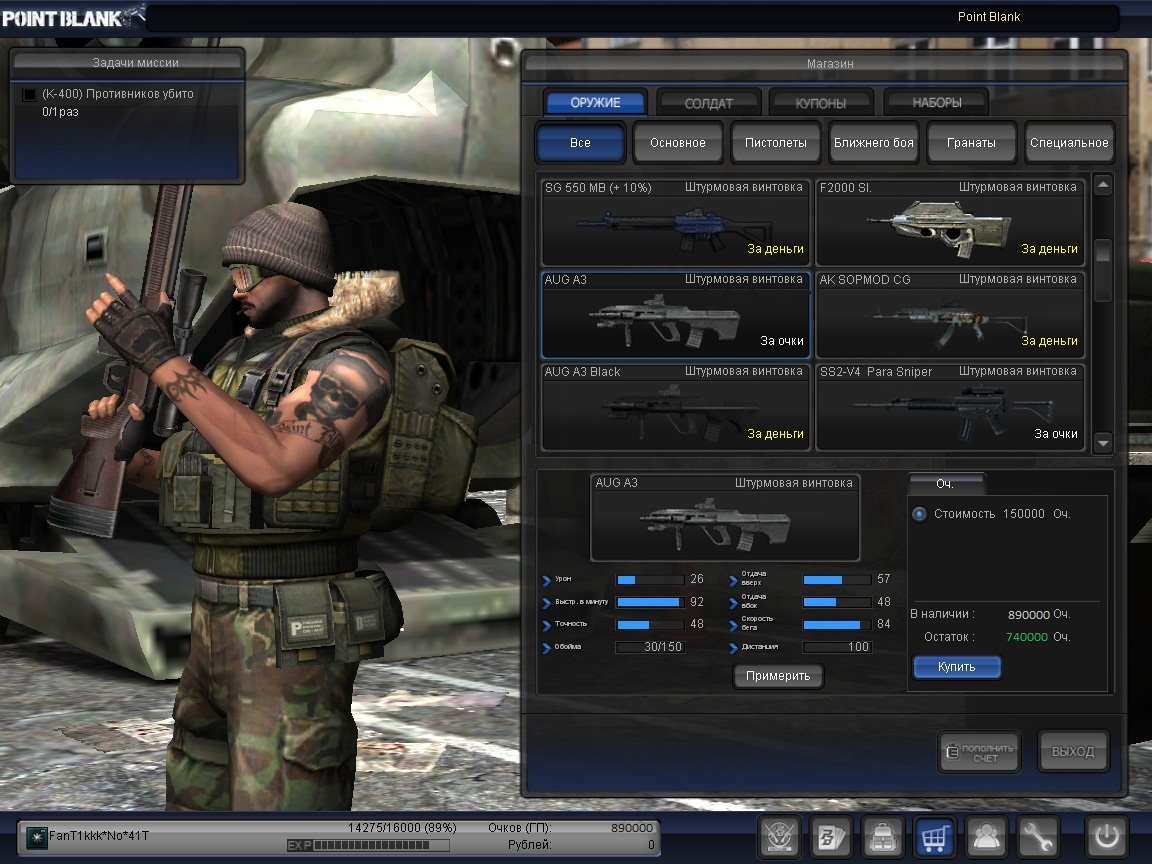Select the AK SOPMOD CG weapon card
The width and height of the screenshot is (1152, 864).
[x=949, y=314]
